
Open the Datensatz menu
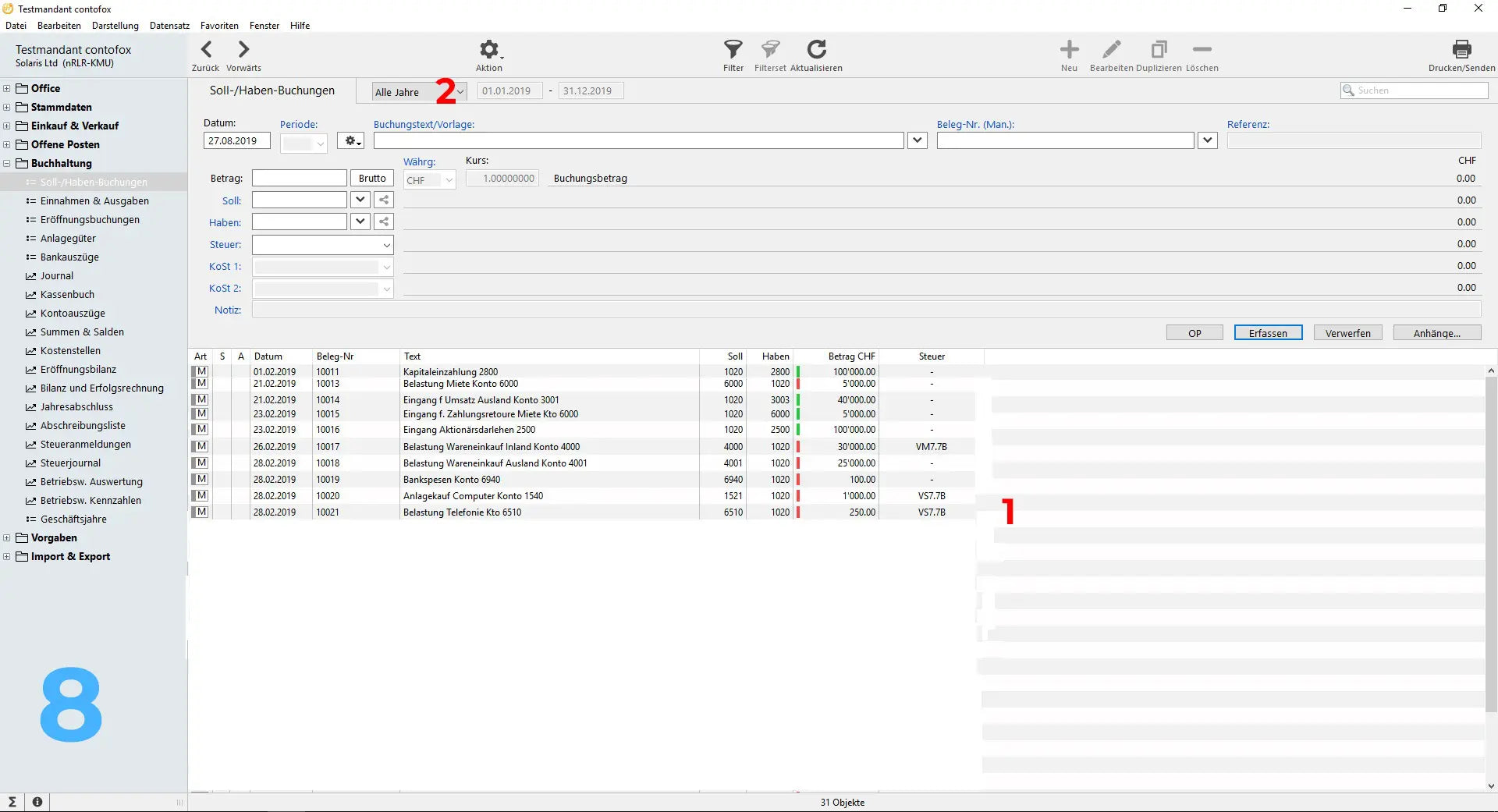point(169,26)
